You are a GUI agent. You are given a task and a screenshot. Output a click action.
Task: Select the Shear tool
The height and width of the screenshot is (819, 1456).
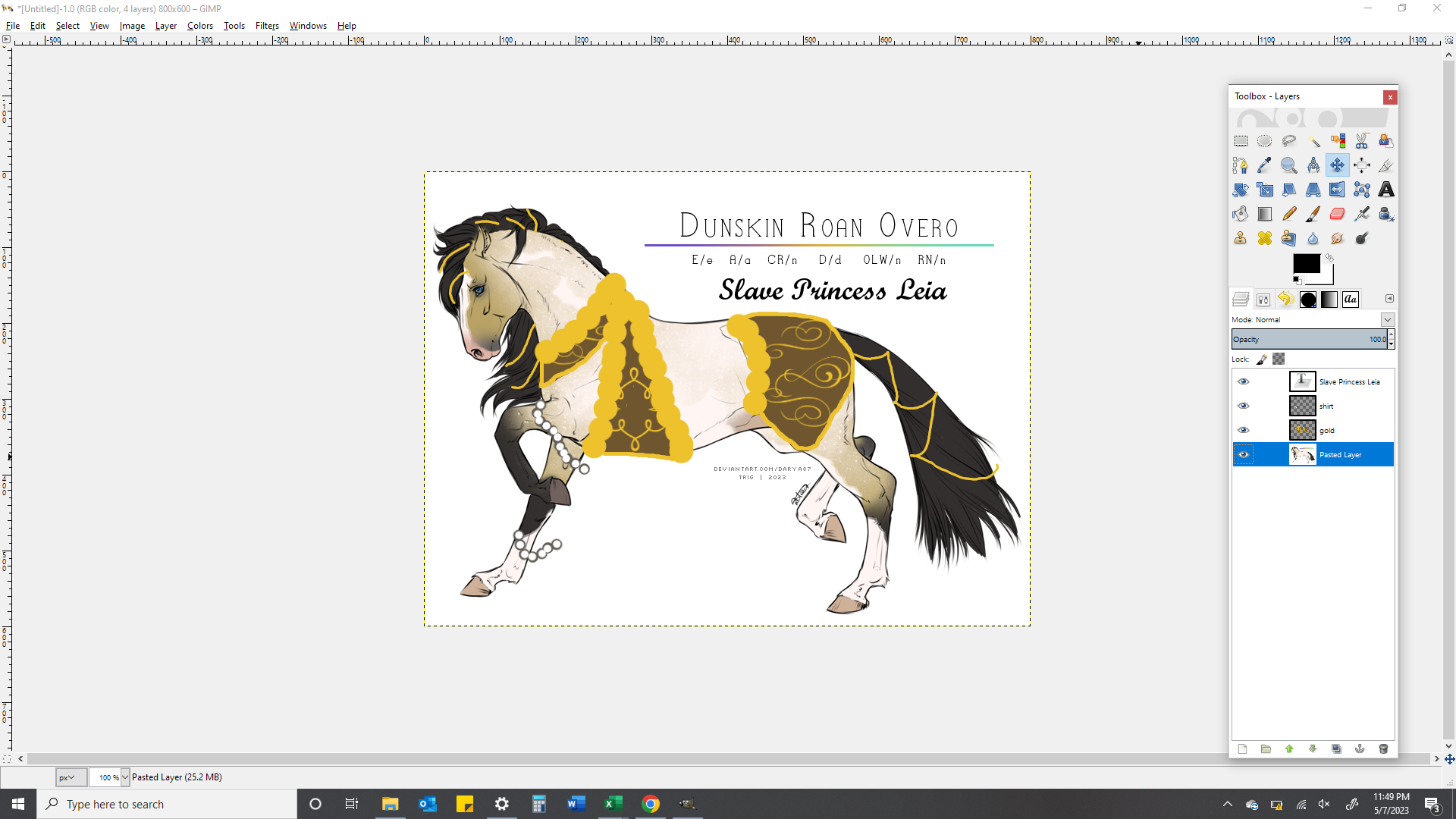[1289, 190]
